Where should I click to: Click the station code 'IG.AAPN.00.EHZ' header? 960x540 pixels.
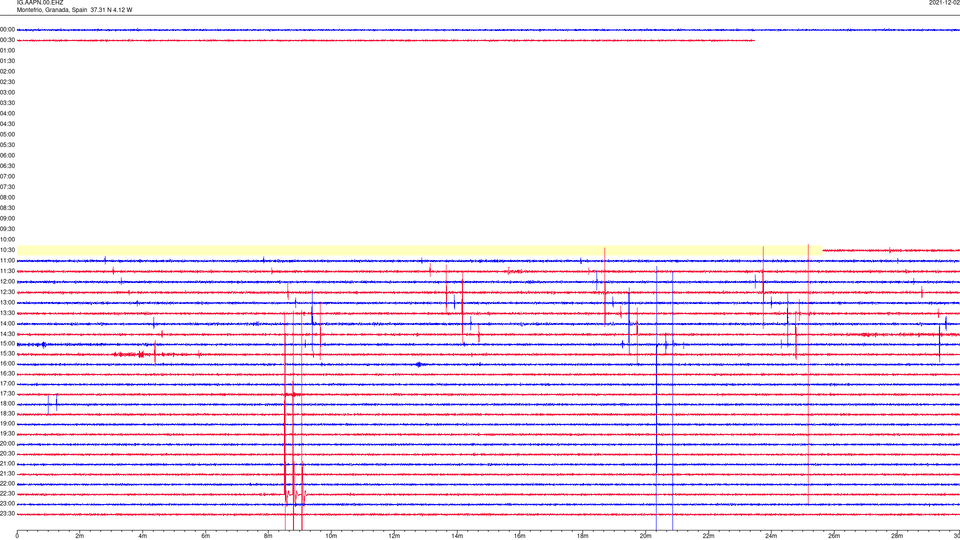(40, 3)
